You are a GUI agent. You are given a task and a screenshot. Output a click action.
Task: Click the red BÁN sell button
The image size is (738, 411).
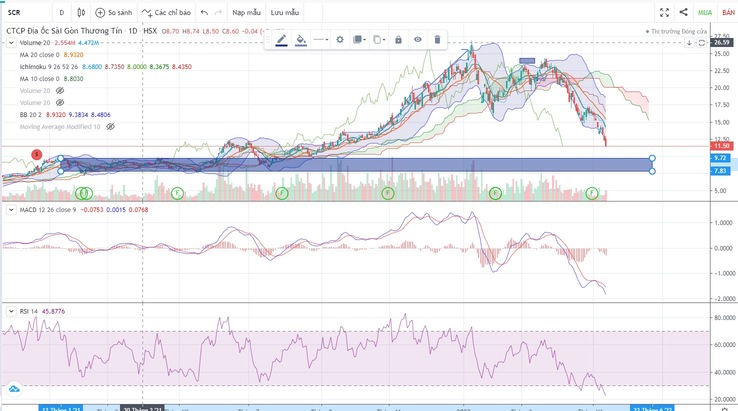(728, 13)
